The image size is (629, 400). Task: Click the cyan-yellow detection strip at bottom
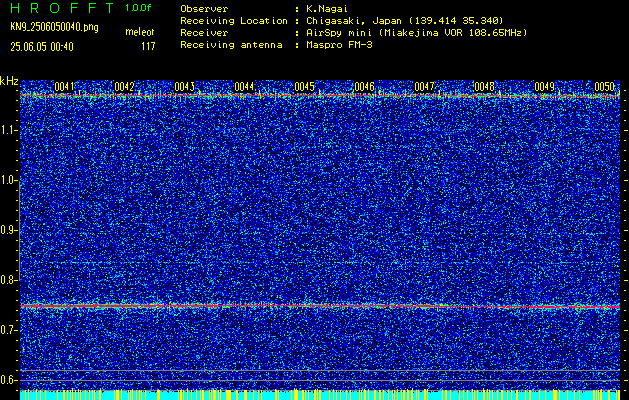tap(320, 395)
